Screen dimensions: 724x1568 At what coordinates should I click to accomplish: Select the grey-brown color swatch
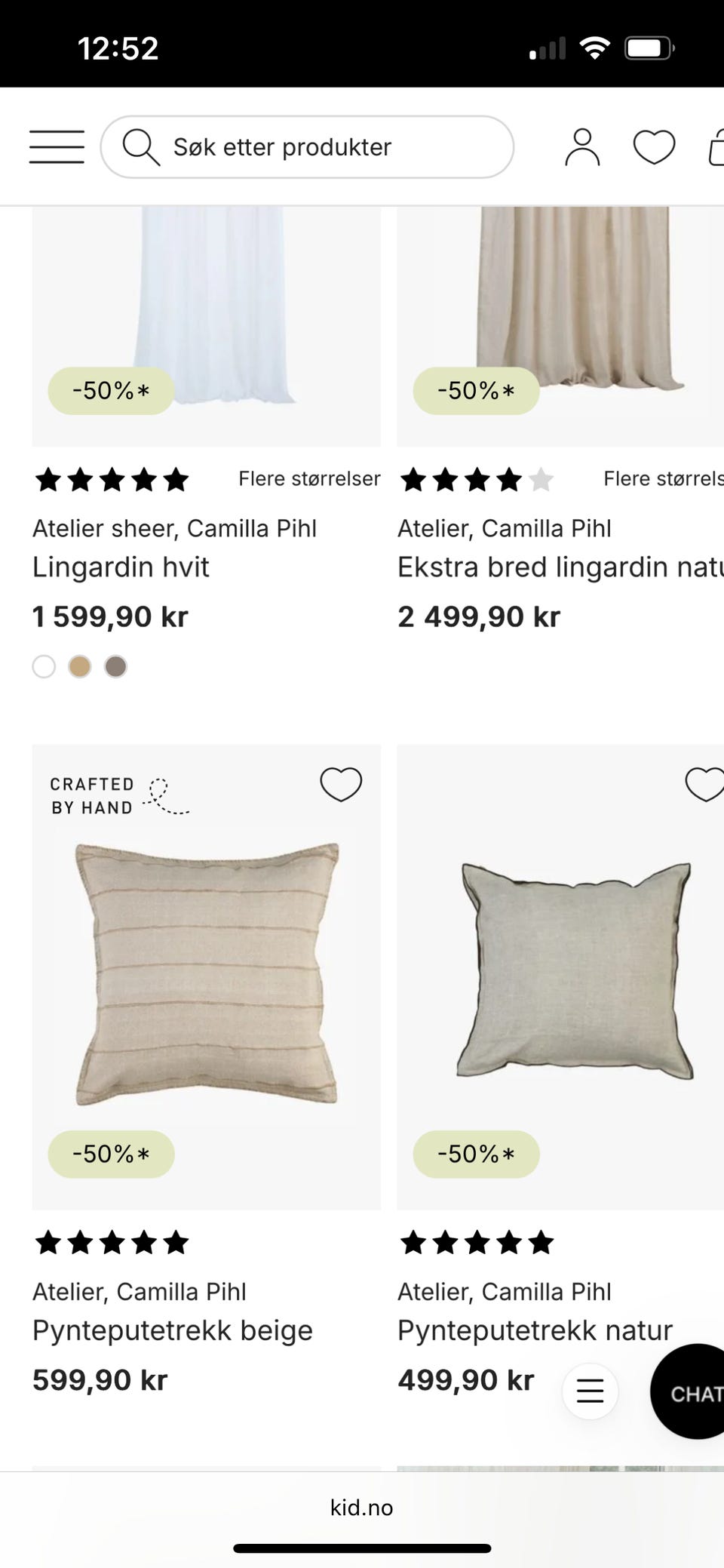[115, 667]
